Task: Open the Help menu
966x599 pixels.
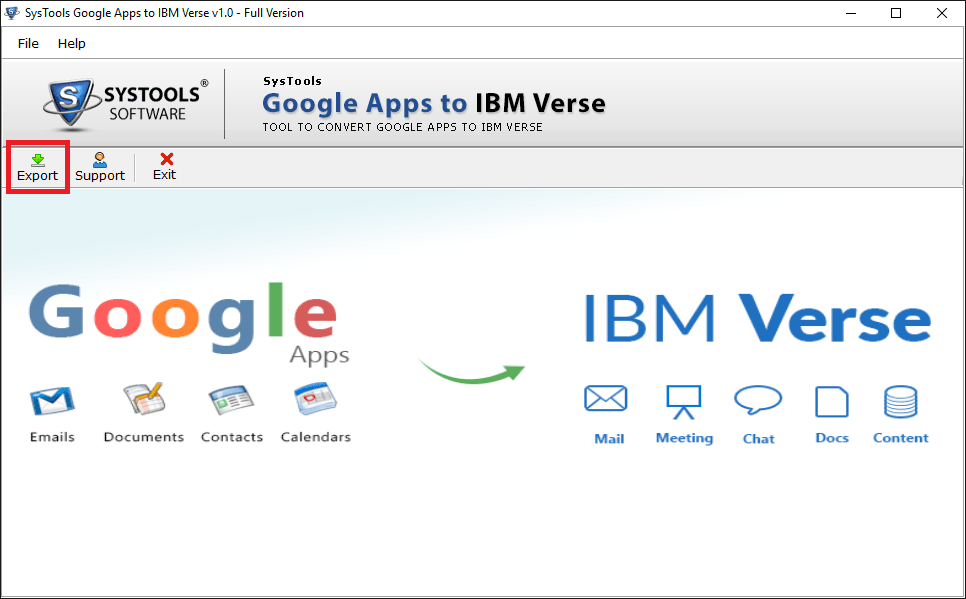Action: pos(71,43)
